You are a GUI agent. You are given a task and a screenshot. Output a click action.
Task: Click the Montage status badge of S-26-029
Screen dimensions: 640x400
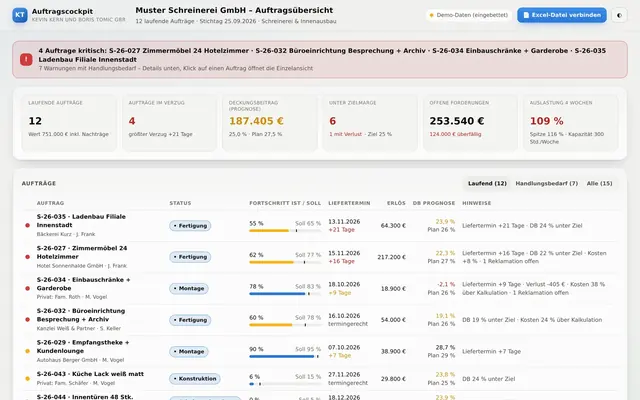(189, 351)
